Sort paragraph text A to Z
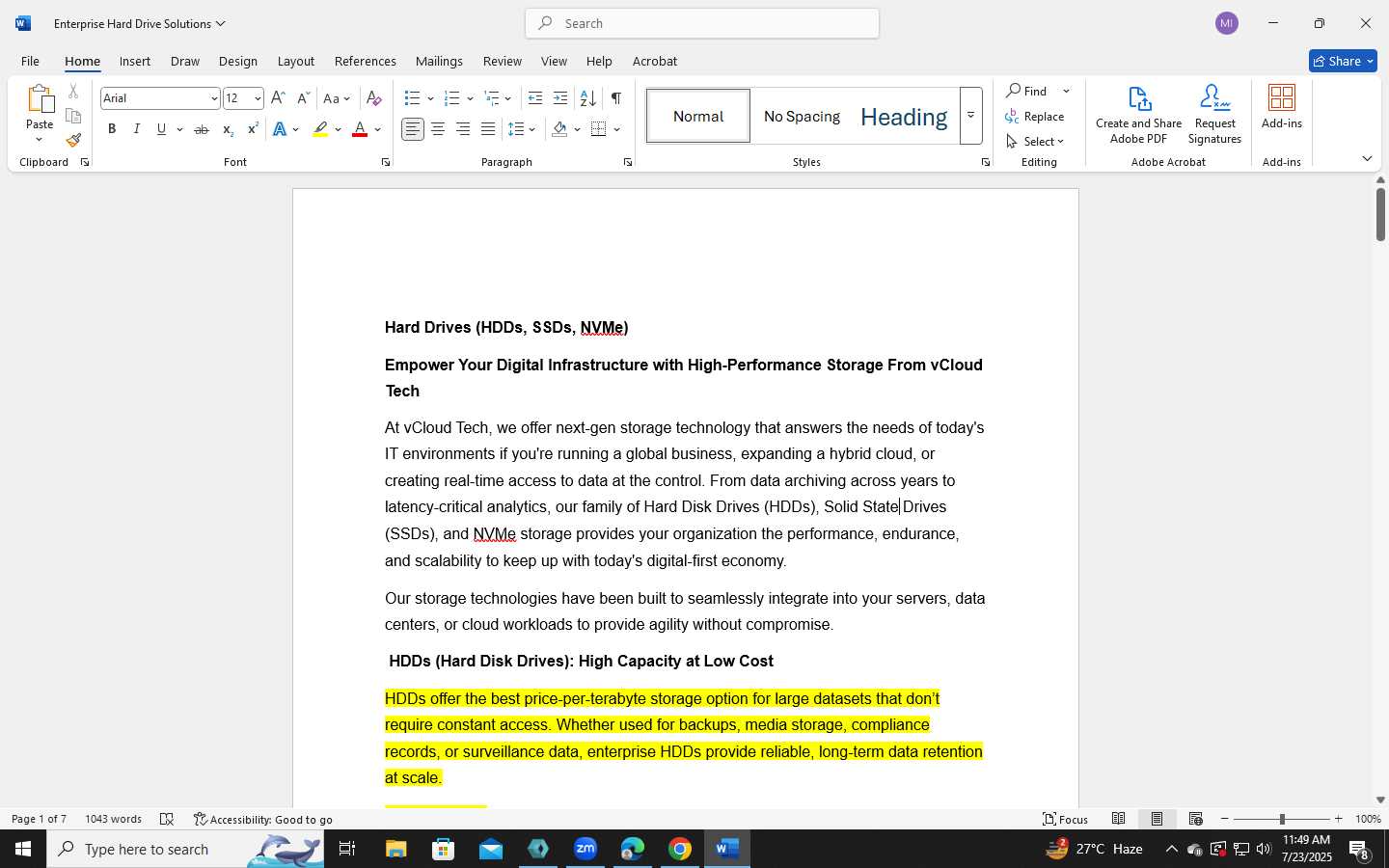Screen dimensions: 1389x868 click(x=587, y=98)
